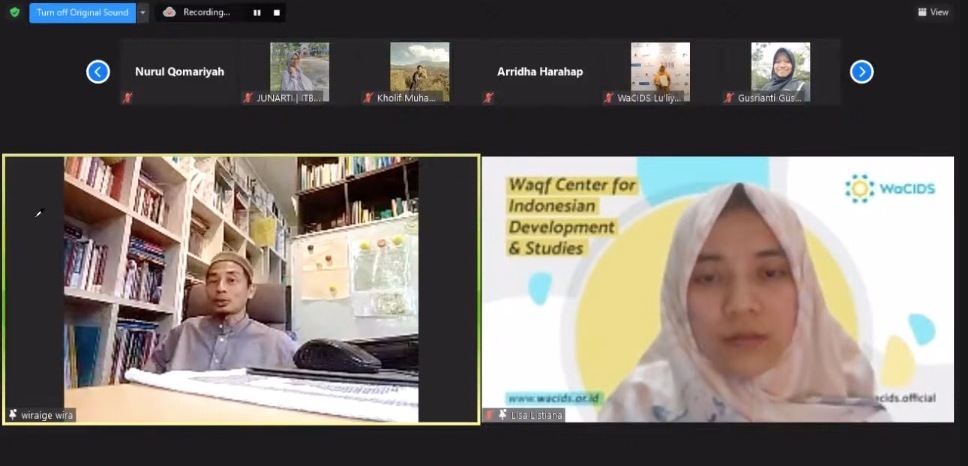The height and width of the screenshot is (466, 968).
Task: Click muted mic icon next to WaCIDS Lu'liy...
Action: (609, 98)
